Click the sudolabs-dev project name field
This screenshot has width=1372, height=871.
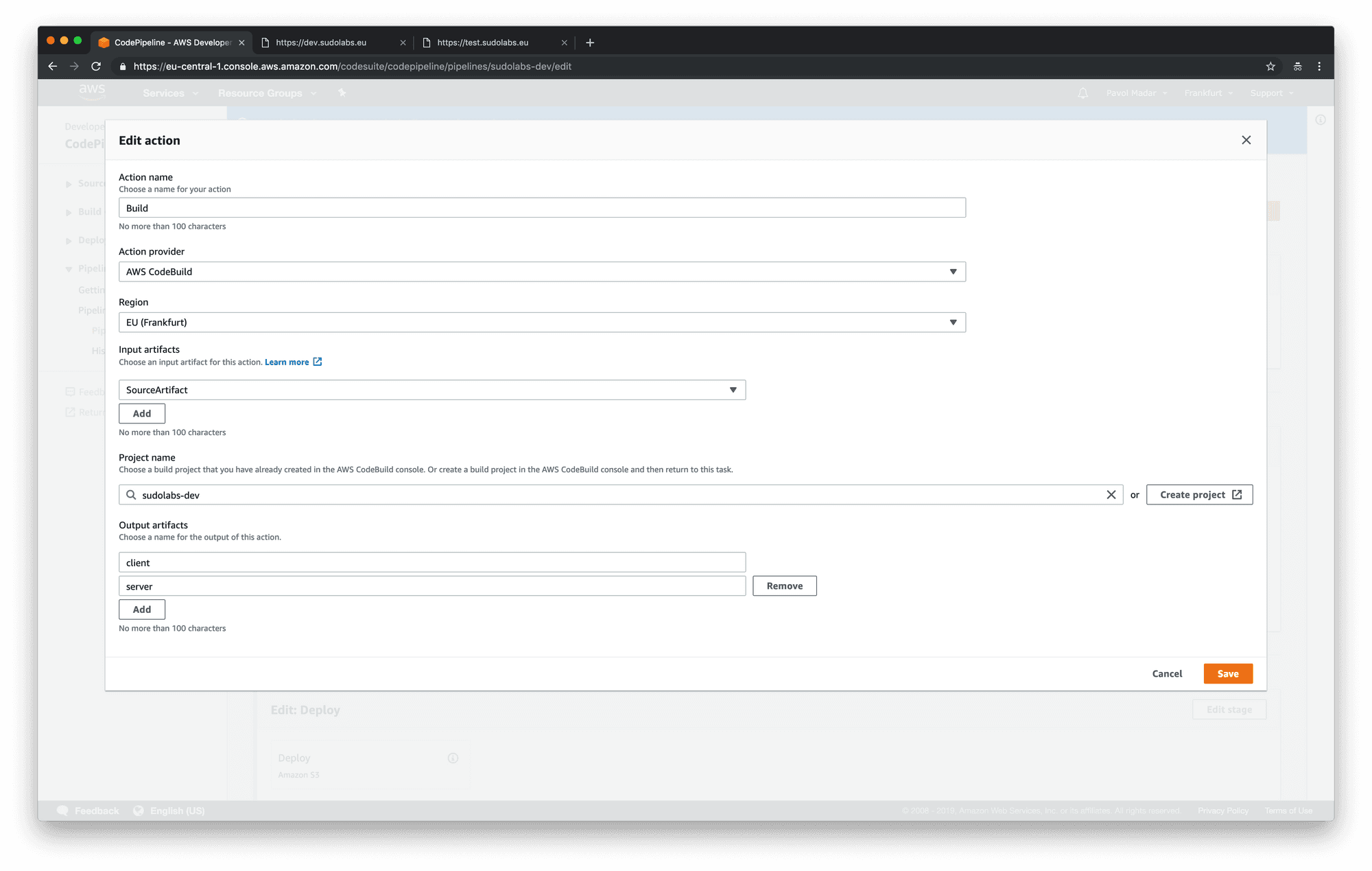pos(621,495)
